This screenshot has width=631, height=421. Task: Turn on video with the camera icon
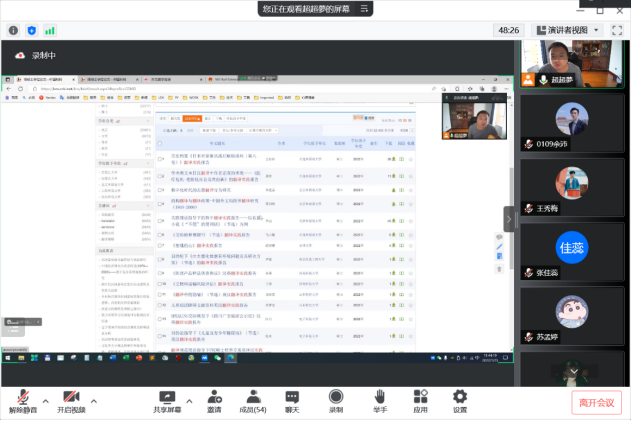71,397
